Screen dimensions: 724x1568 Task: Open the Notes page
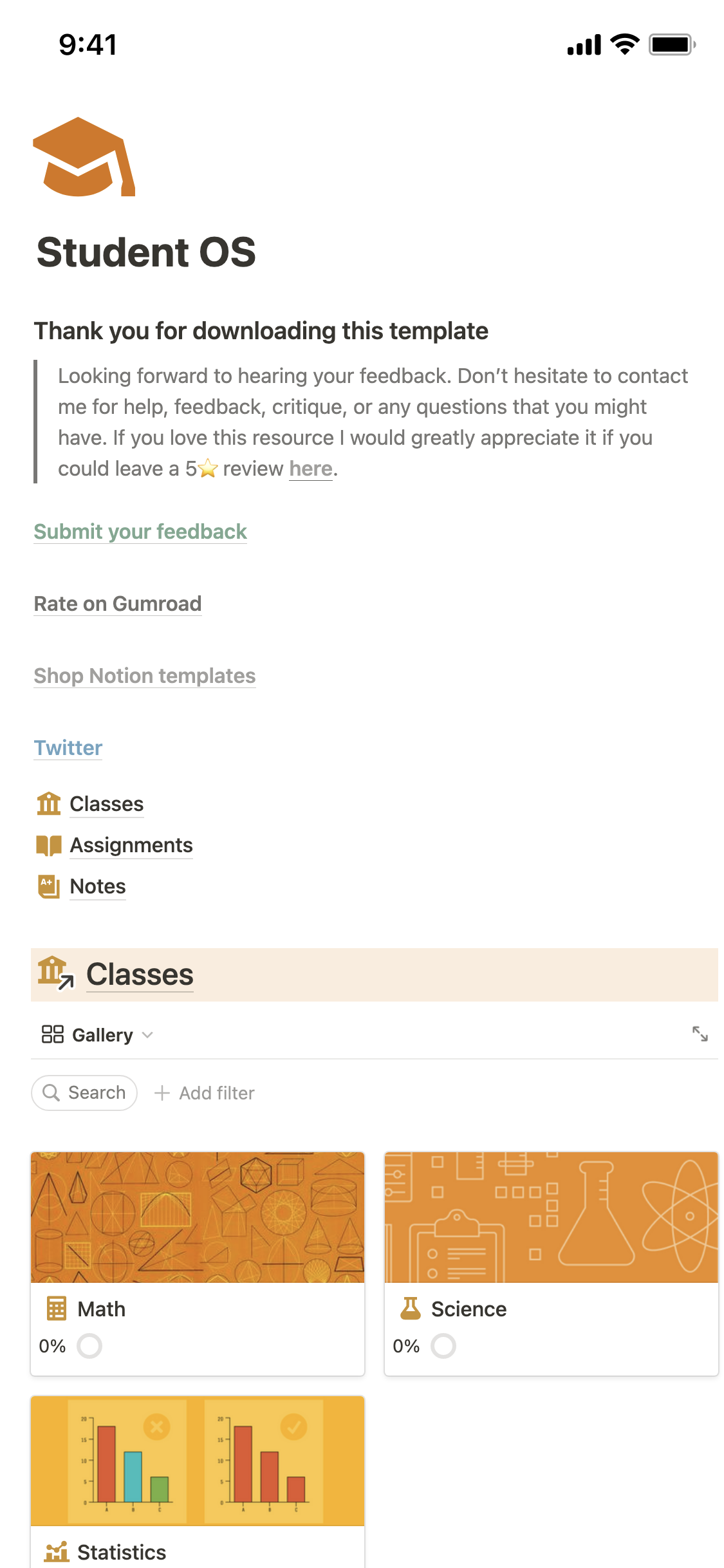98,886
